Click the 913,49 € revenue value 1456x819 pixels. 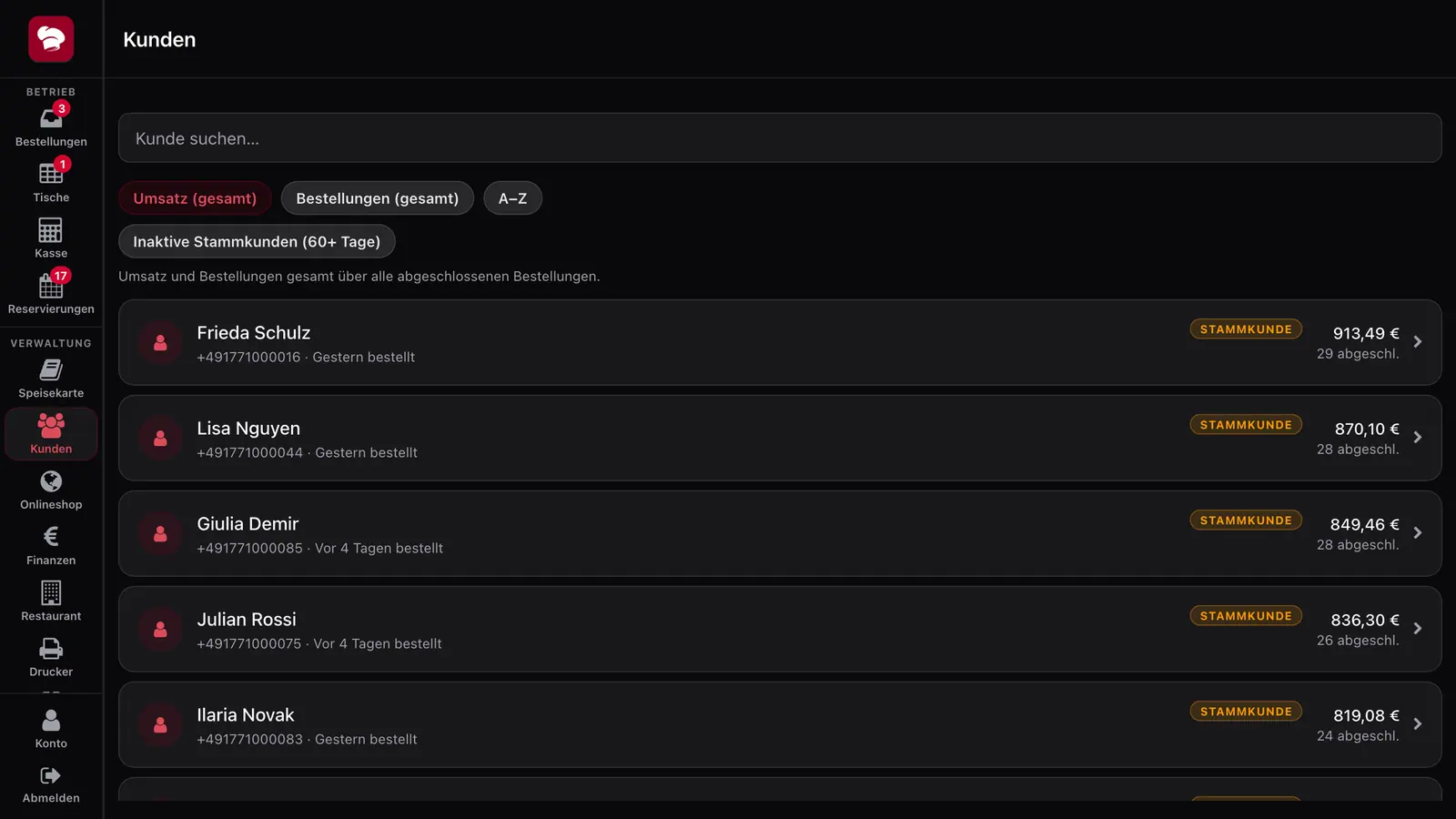[x=1366, y=334]
